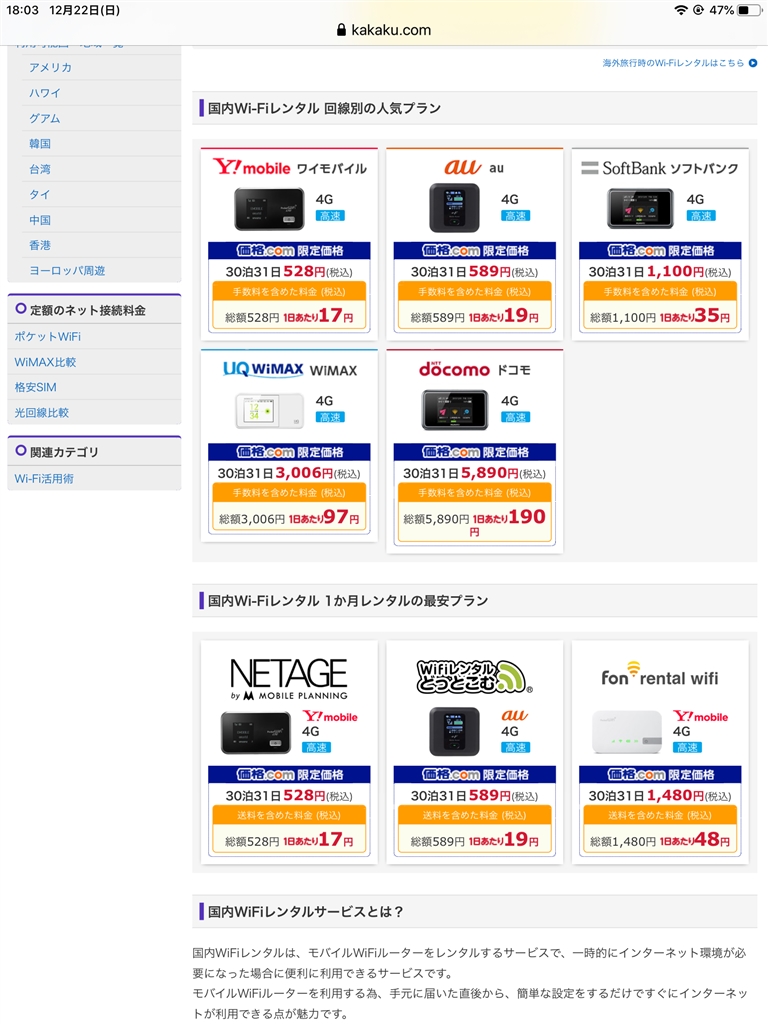768x1024 pixels.
Task: Select the docomo 総額5,890円 price box
Action: pos(474,522)
